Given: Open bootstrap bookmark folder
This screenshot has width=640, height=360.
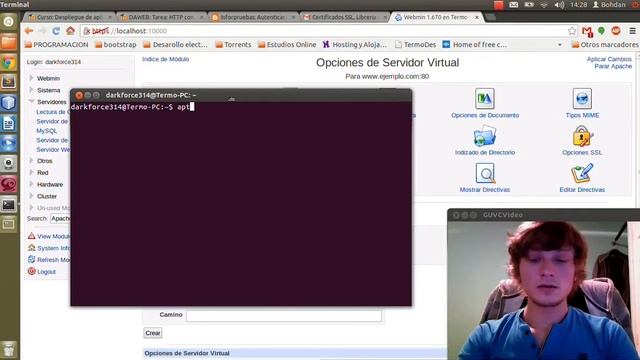Looking at the screenshot, I should tap(116, 44).
